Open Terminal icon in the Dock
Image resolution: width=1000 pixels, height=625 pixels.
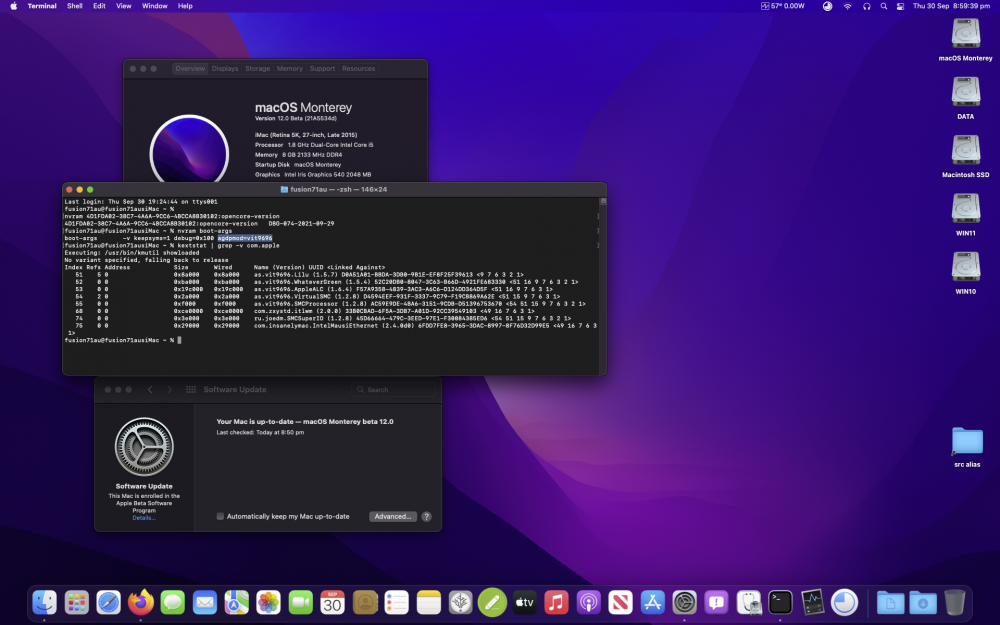[x=781, y=602]
